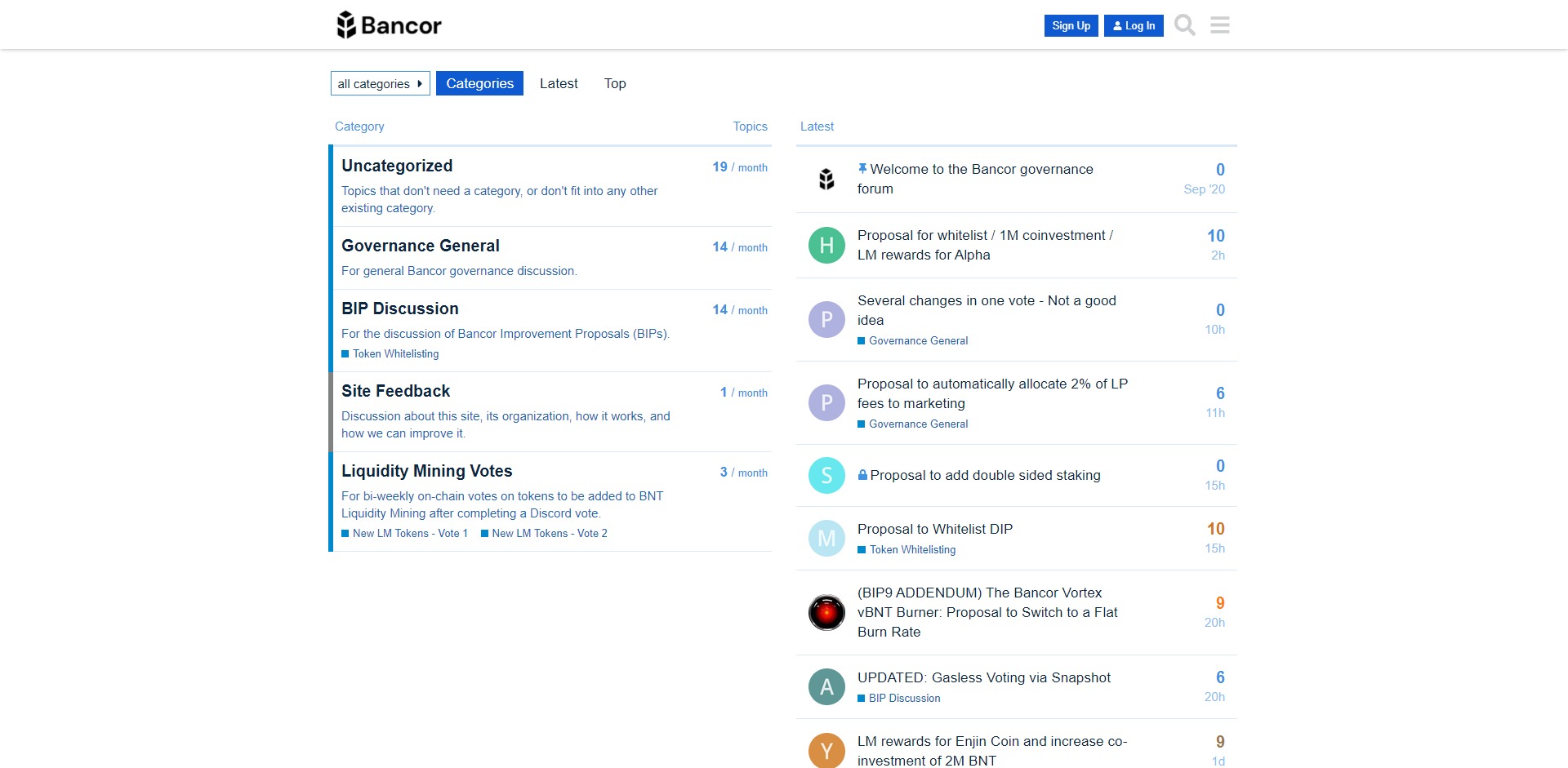Switch to the Latest tab
1568x768 pixels.
[559, 83]
